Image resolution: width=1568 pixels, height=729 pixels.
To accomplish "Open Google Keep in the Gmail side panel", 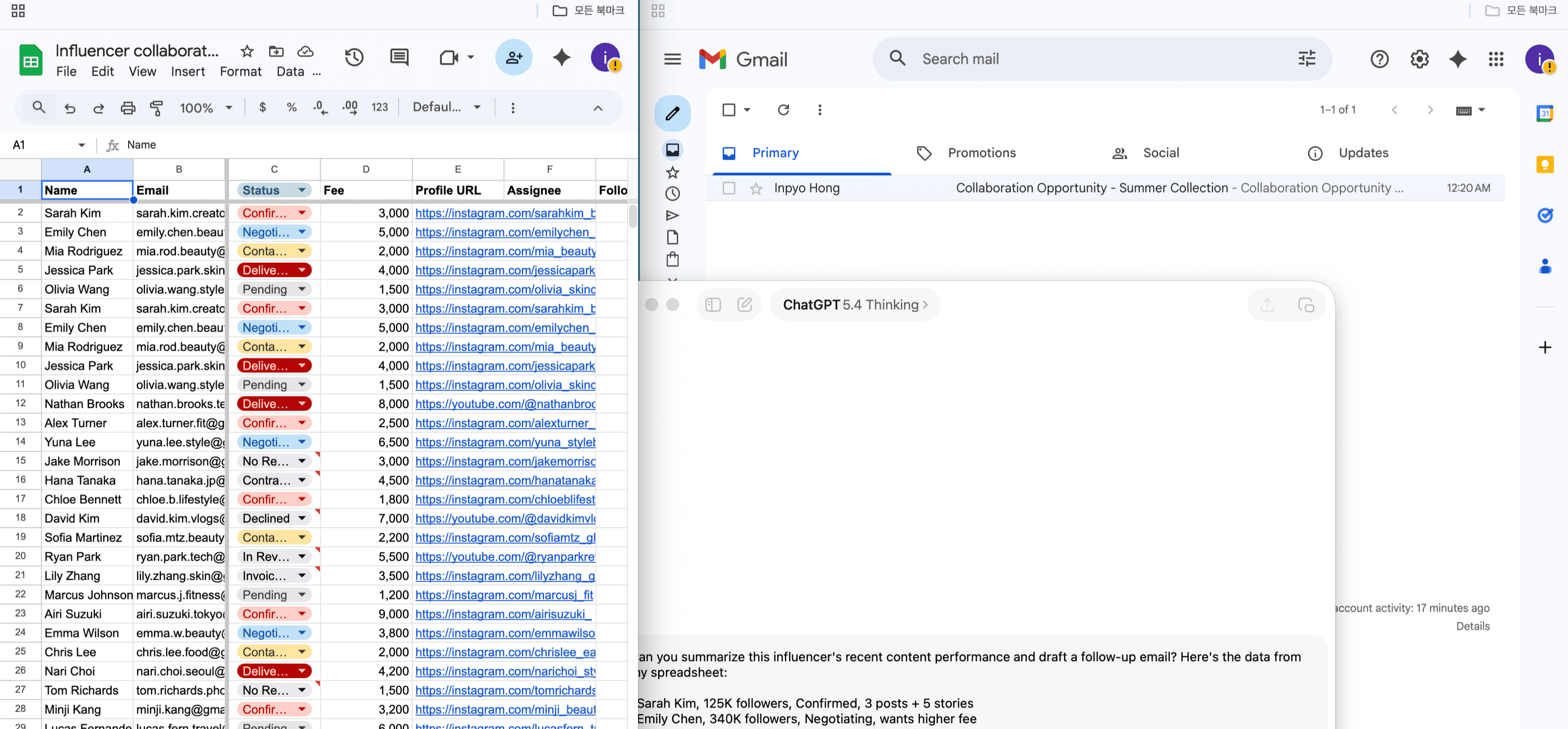I will coord(1545,164).
